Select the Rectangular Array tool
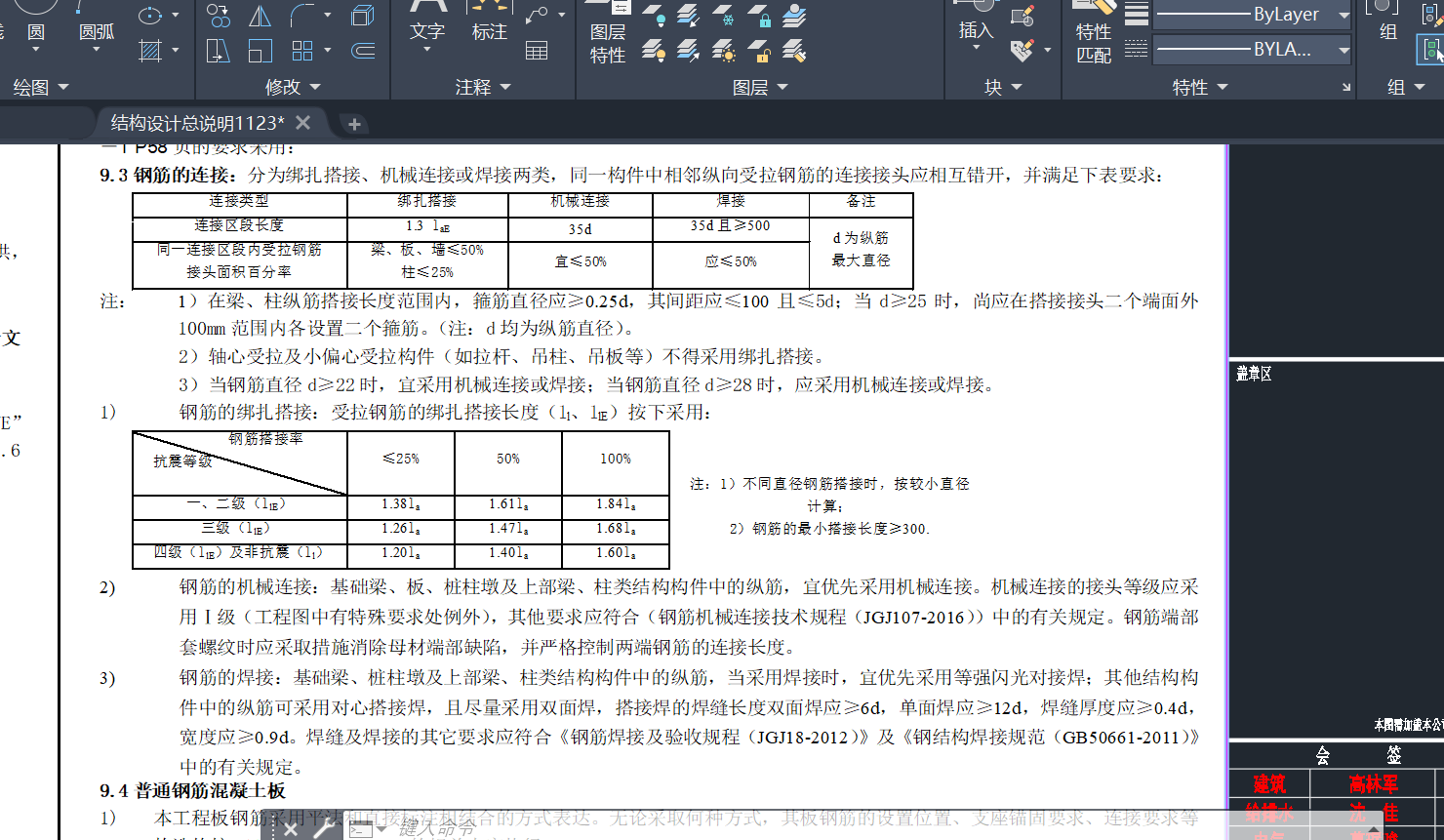The image size is (1444, 840). [302, 51]
